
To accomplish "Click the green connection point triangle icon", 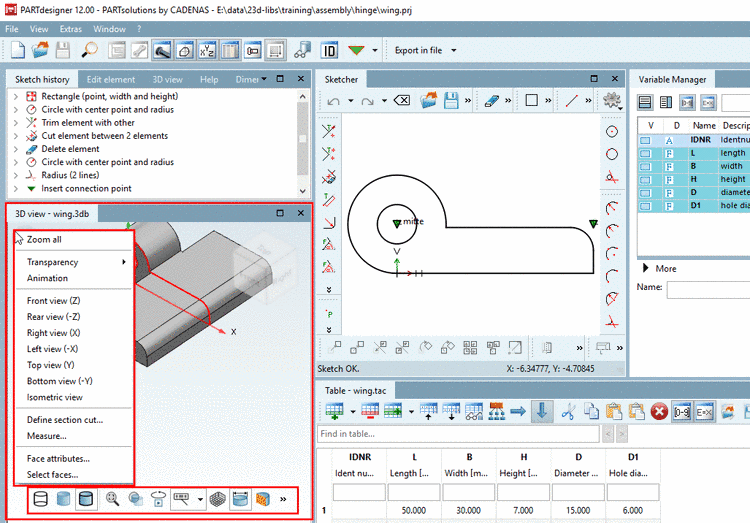I will 356,50.
